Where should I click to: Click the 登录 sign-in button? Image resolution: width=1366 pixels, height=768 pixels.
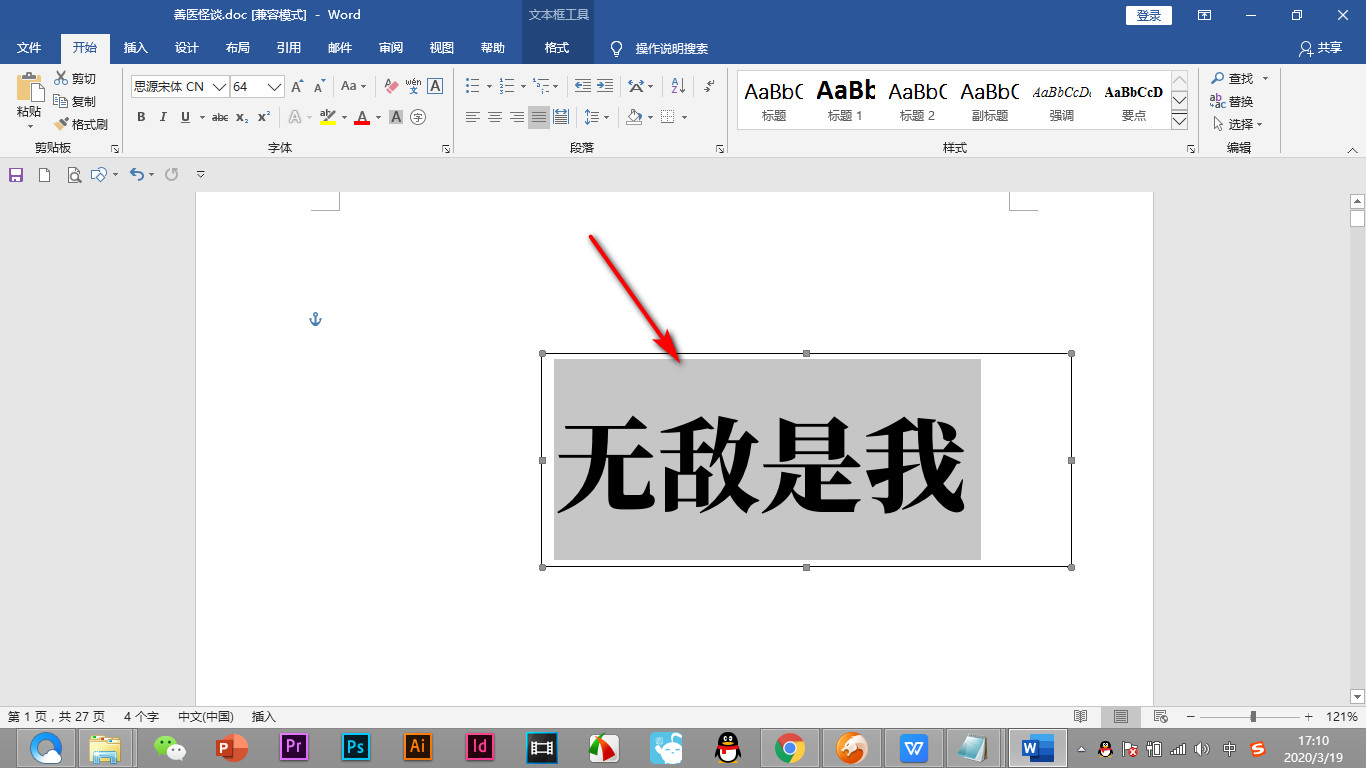1149,15
